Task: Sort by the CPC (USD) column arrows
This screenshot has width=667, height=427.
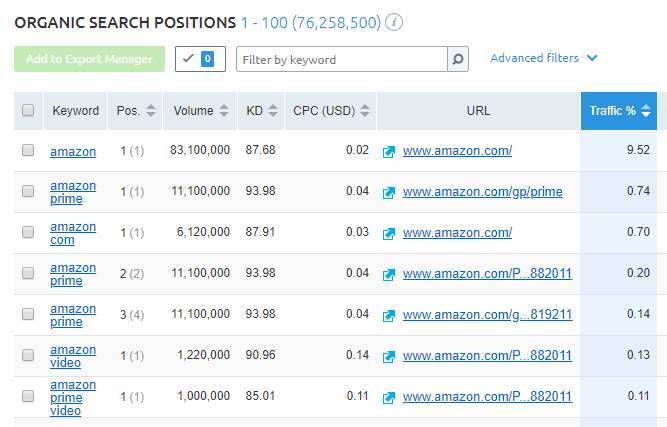Action: (365, 111)
